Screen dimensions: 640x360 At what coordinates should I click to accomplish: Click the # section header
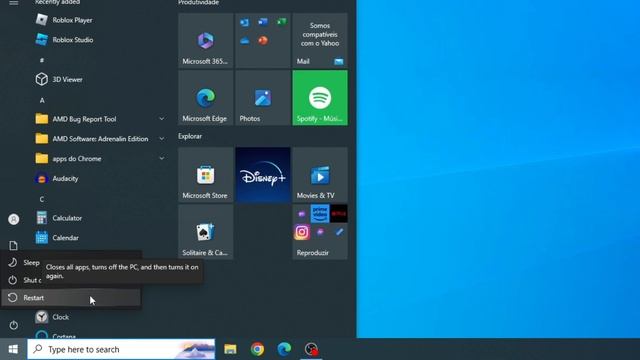42,60
